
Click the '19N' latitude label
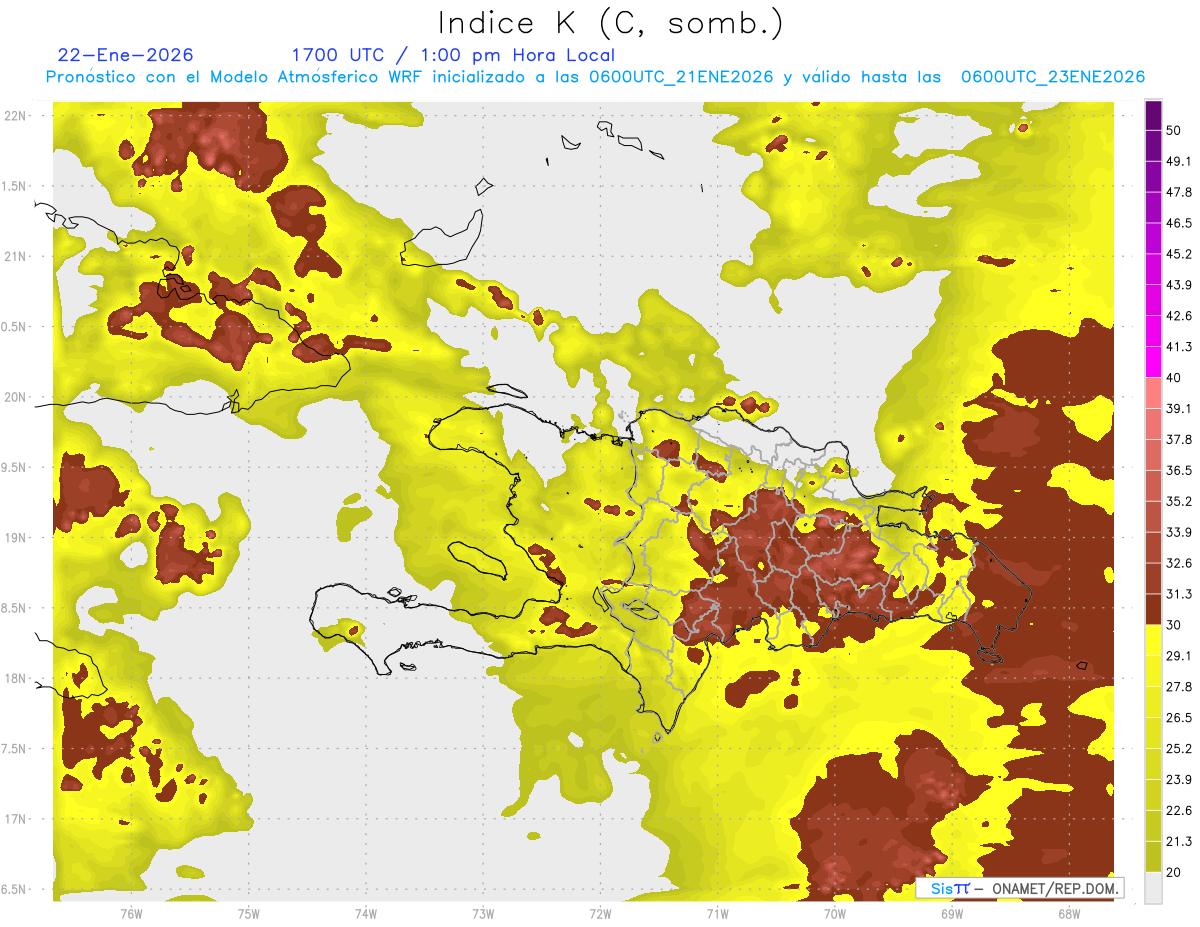[x=17, y=538]
